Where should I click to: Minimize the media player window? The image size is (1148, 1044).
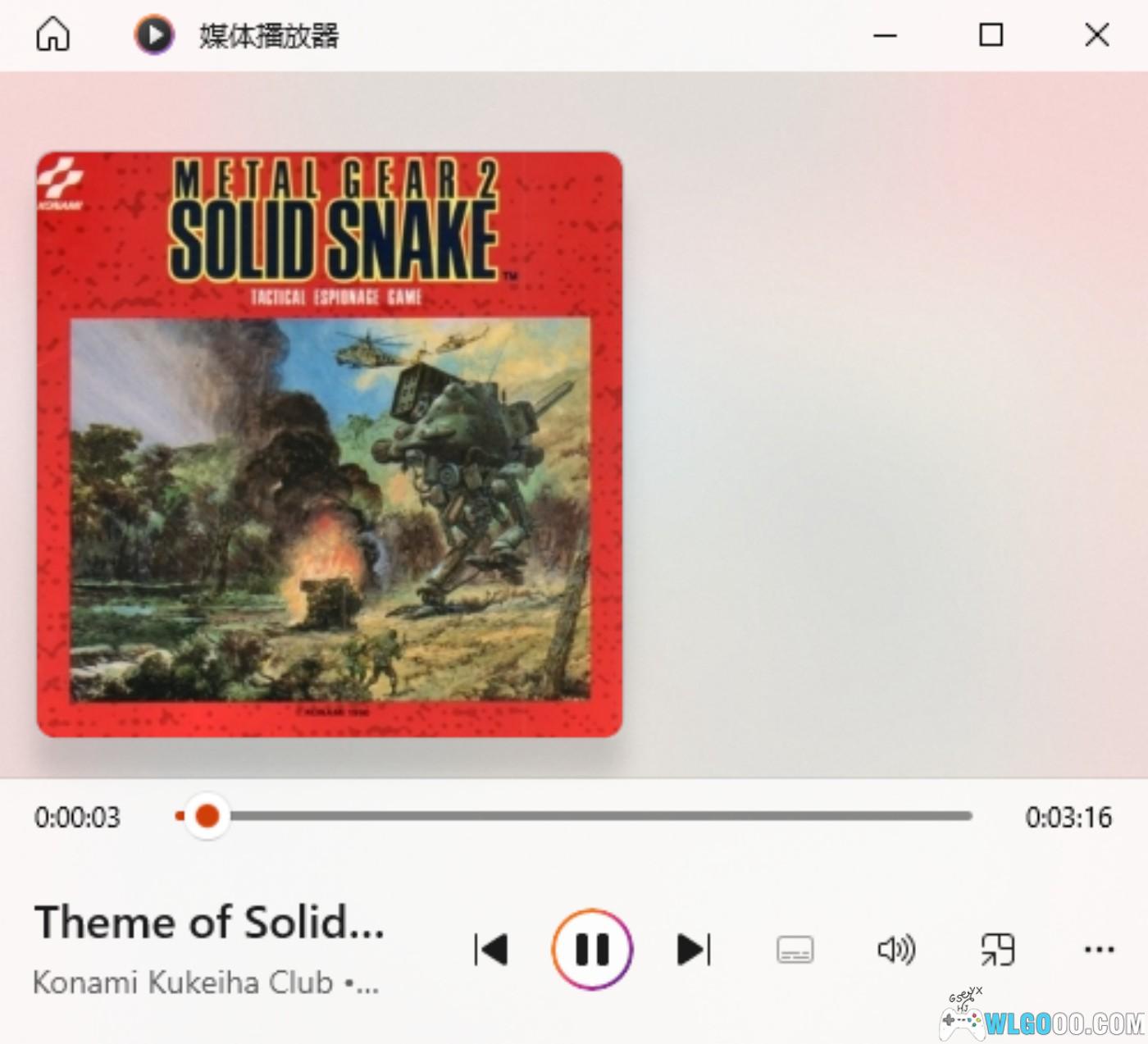point(885,35)
